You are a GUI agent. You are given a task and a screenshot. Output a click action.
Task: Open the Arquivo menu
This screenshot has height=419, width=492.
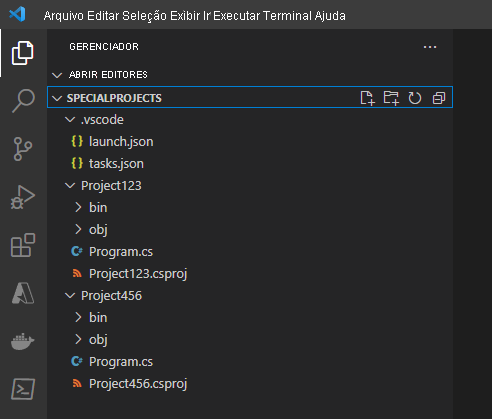tap(63, 16)
